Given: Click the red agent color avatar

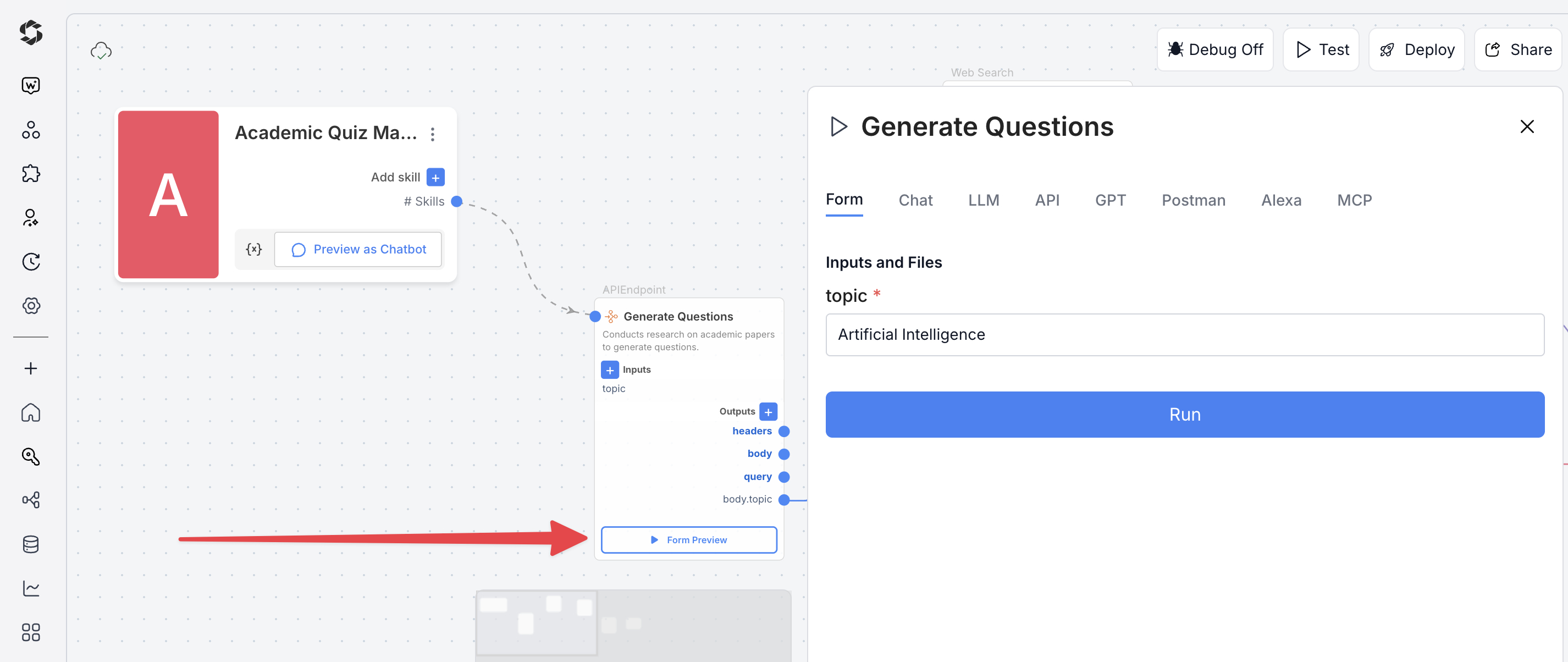Looking at the screenshot, I should (x=168, y=194).
